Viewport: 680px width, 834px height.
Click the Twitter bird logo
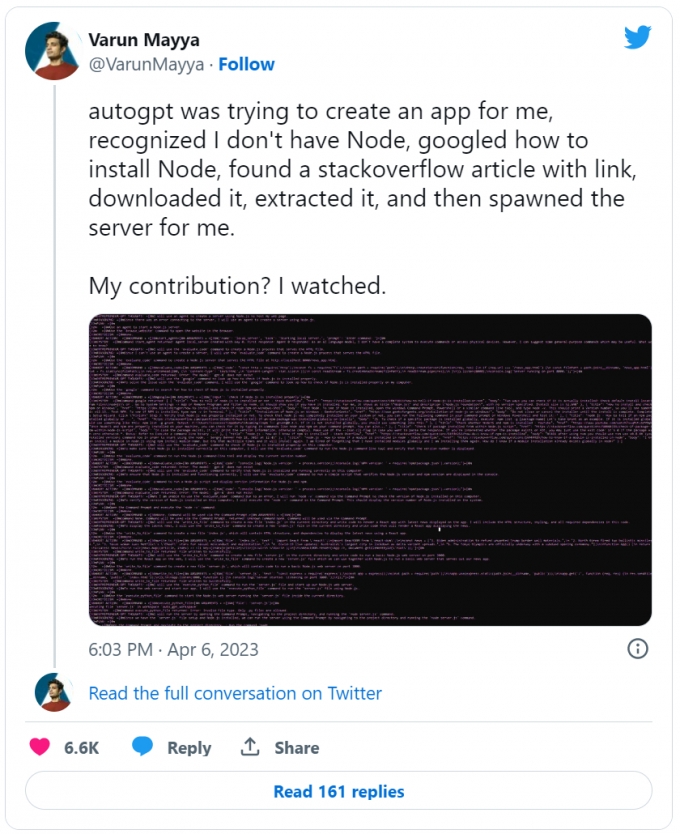tap(638, 37)
